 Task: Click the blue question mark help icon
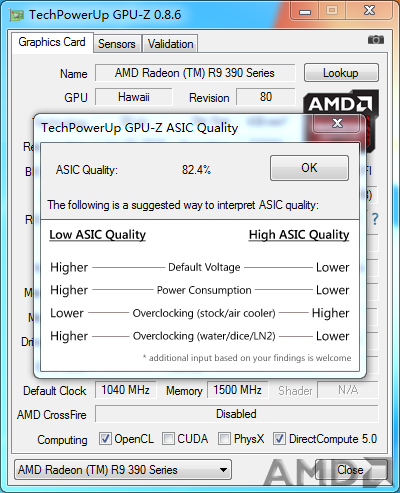375,219
